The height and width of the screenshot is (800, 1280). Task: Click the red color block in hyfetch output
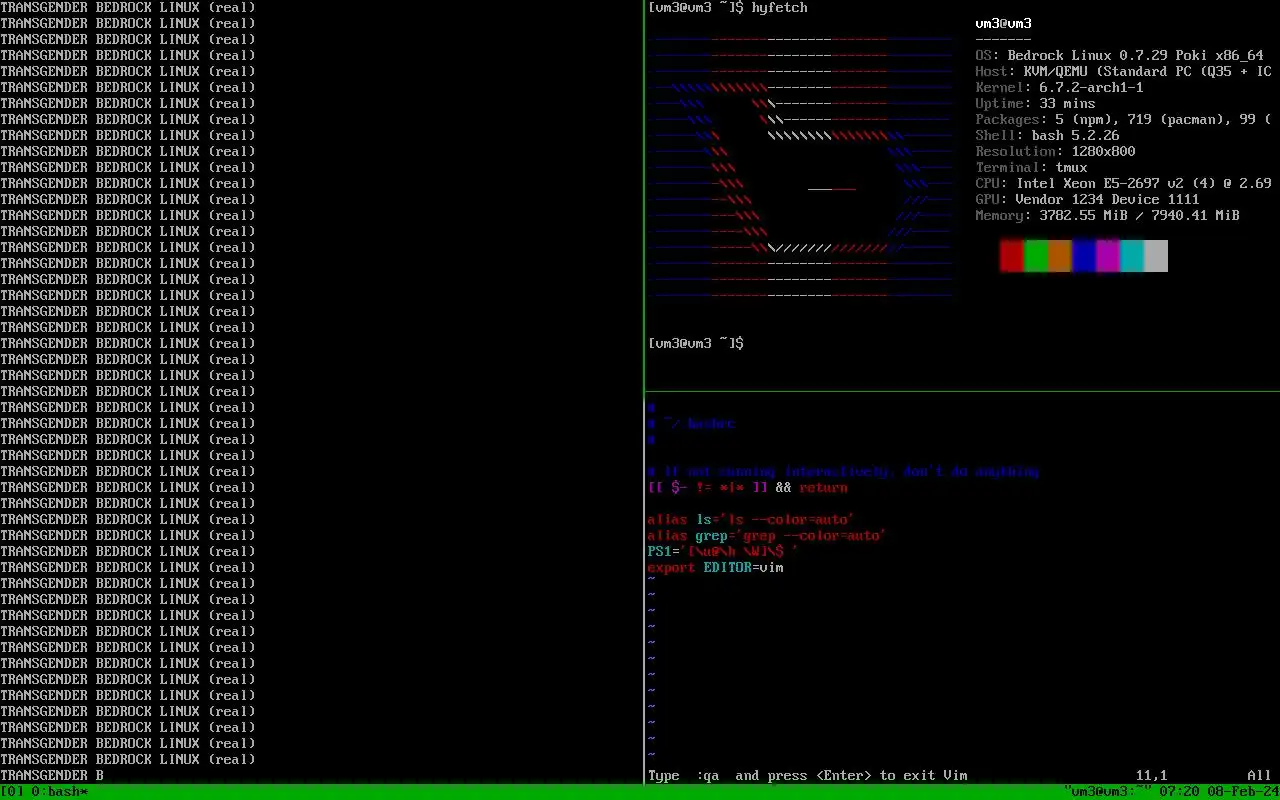1012,255
